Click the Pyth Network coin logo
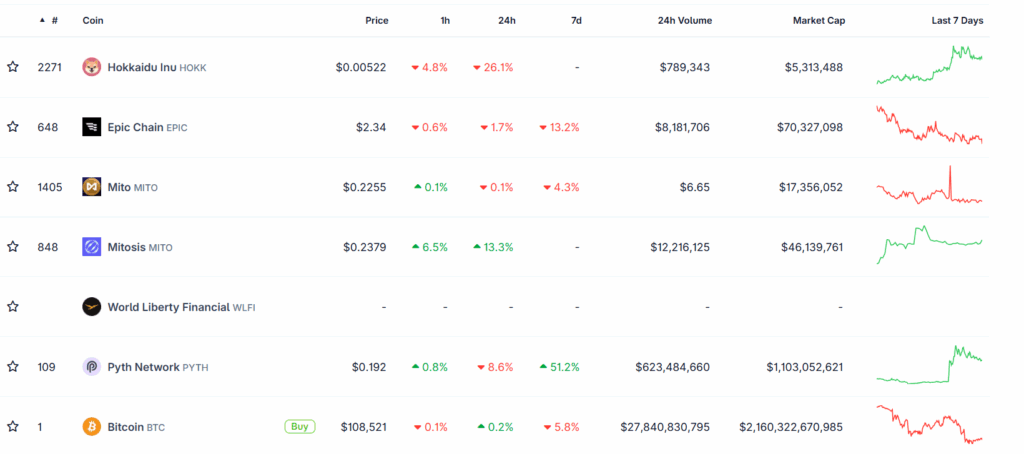 click(x=92, y=367)
